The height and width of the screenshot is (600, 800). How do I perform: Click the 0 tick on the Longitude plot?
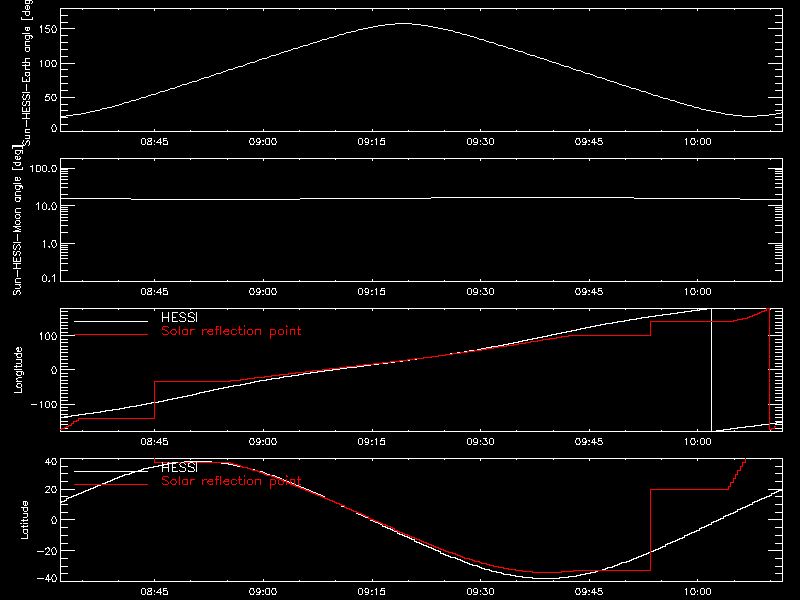[x=55, y=370]
